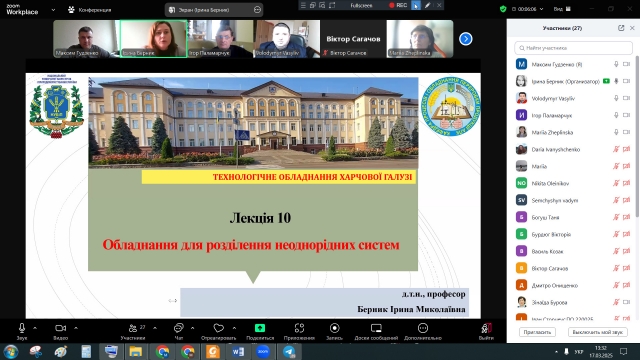Open the Участники panel button in toolbar

(x=133, y=331)
